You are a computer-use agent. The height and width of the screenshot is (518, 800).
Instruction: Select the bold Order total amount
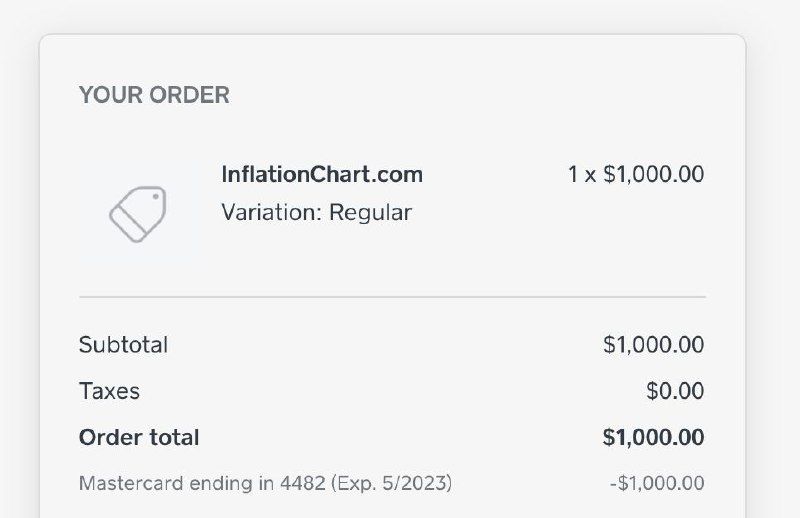654,437
